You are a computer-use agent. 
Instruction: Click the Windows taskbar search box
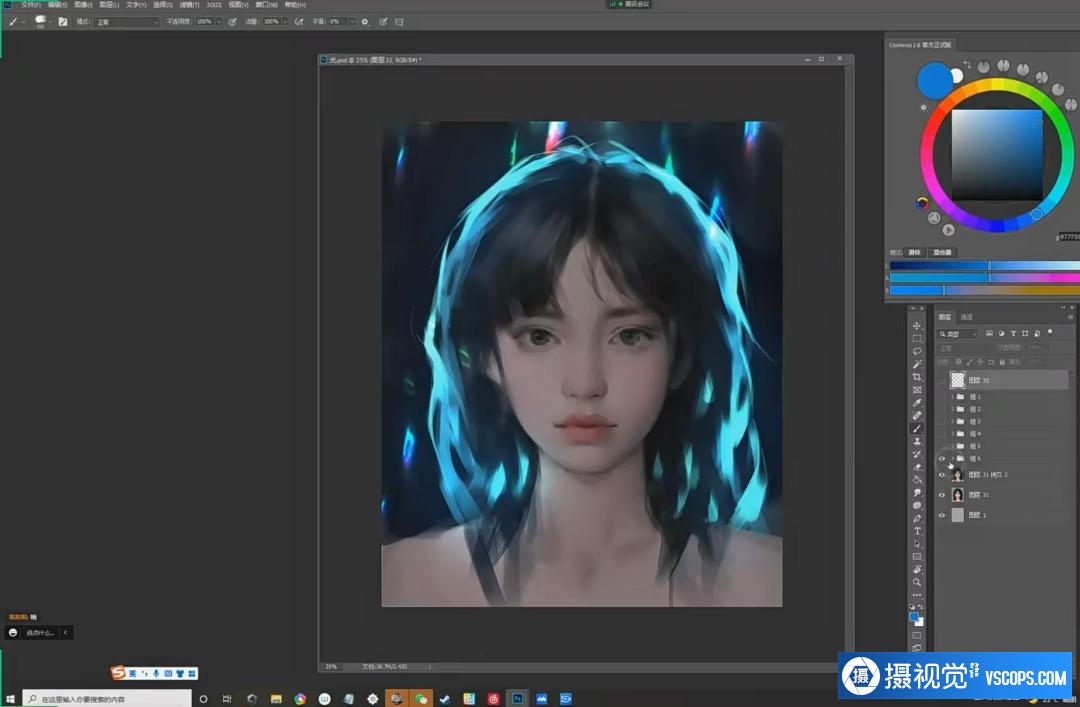pos(107,699)
